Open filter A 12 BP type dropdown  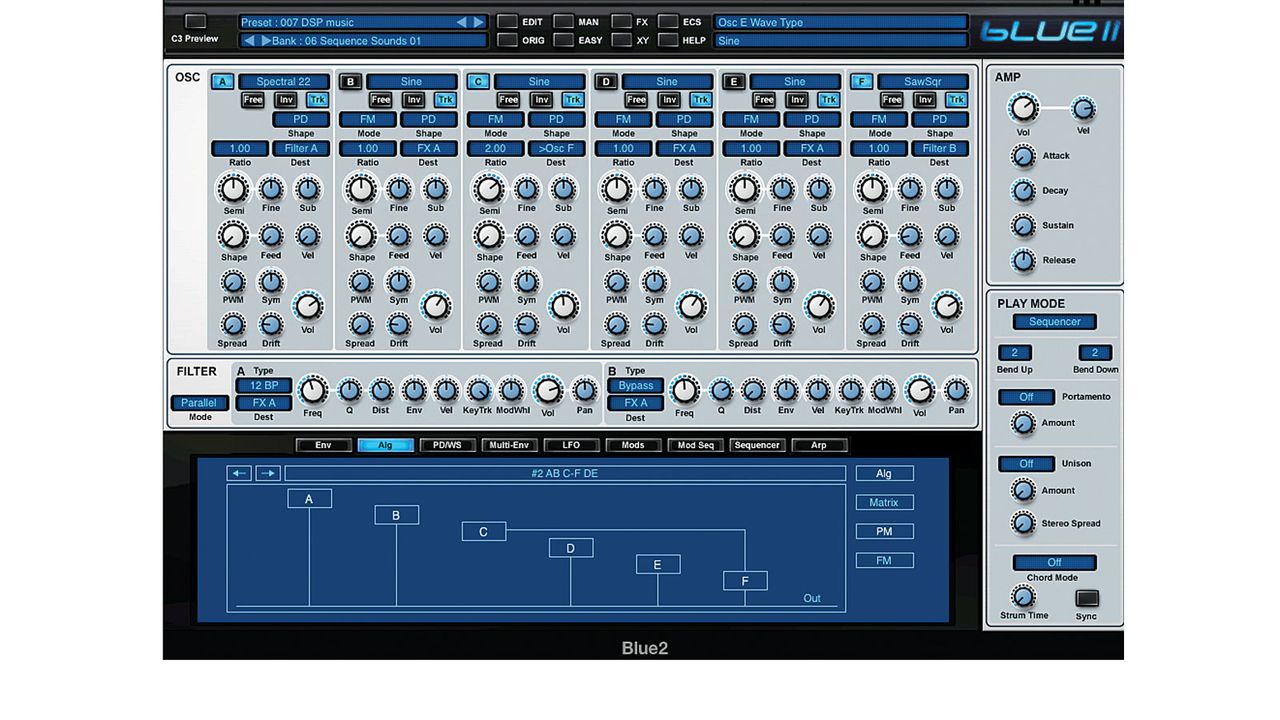tap(264, 385)
